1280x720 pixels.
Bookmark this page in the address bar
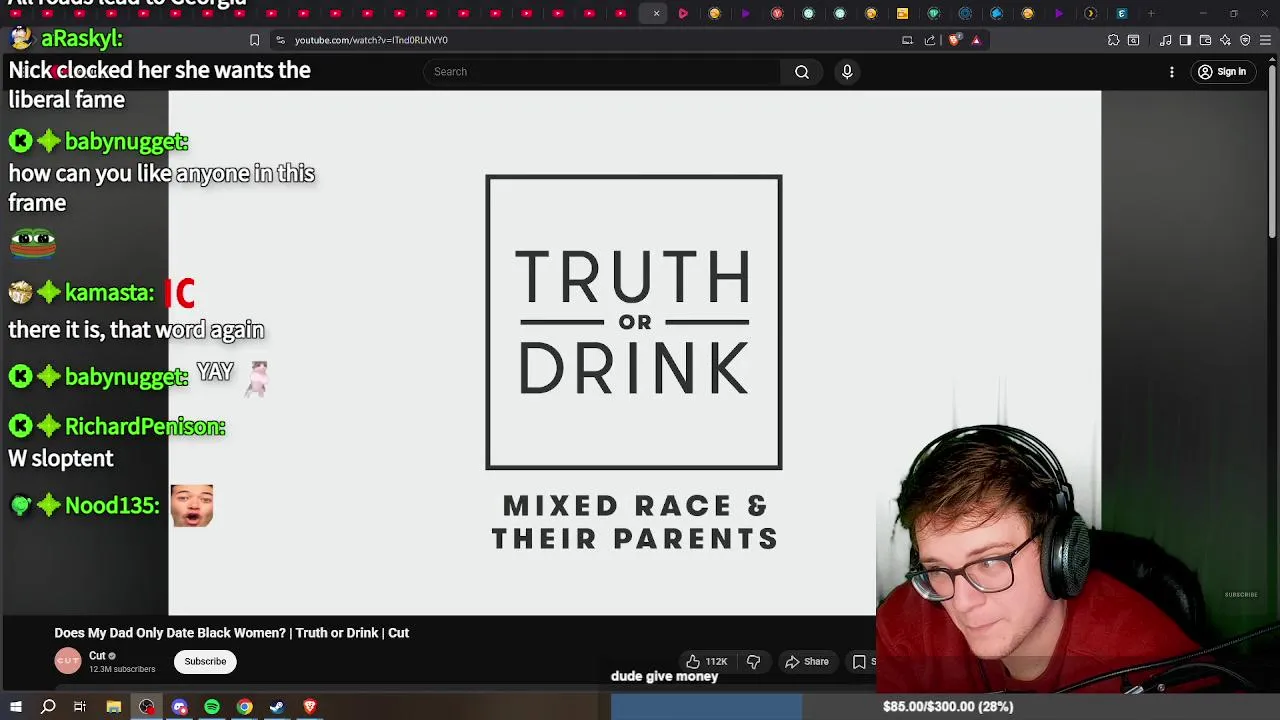pos(254,40)
